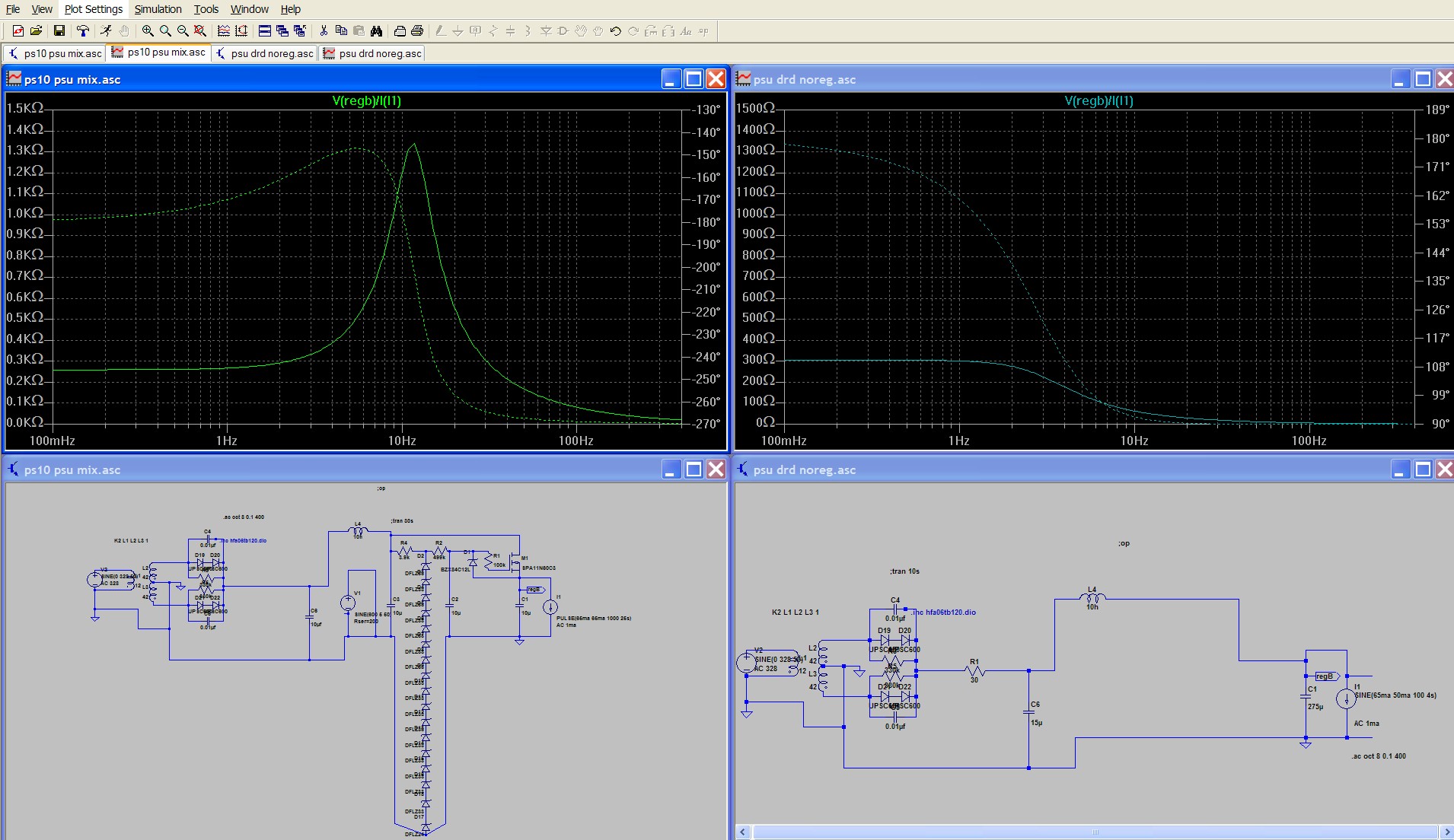Screen dimensions: 1454x840
Task: Open the View menu
Action: pyautogui.click(x=42, y=9)
